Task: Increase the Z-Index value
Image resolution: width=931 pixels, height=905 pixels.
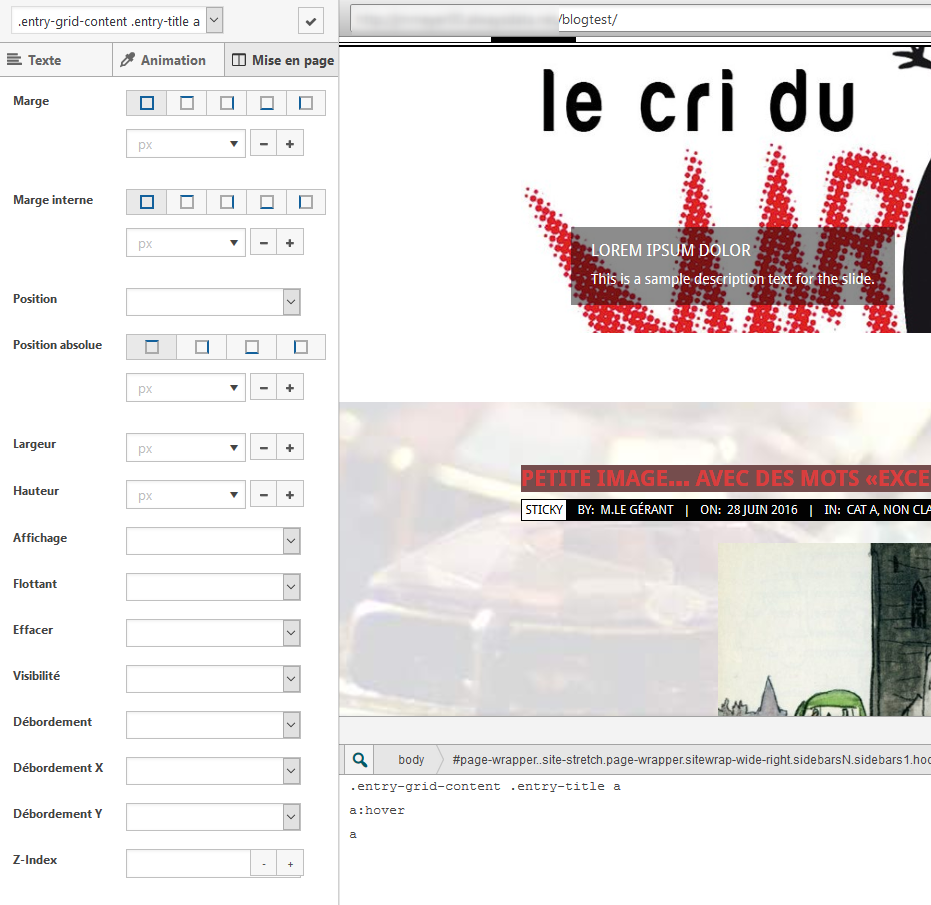Action: coord(290,864)
